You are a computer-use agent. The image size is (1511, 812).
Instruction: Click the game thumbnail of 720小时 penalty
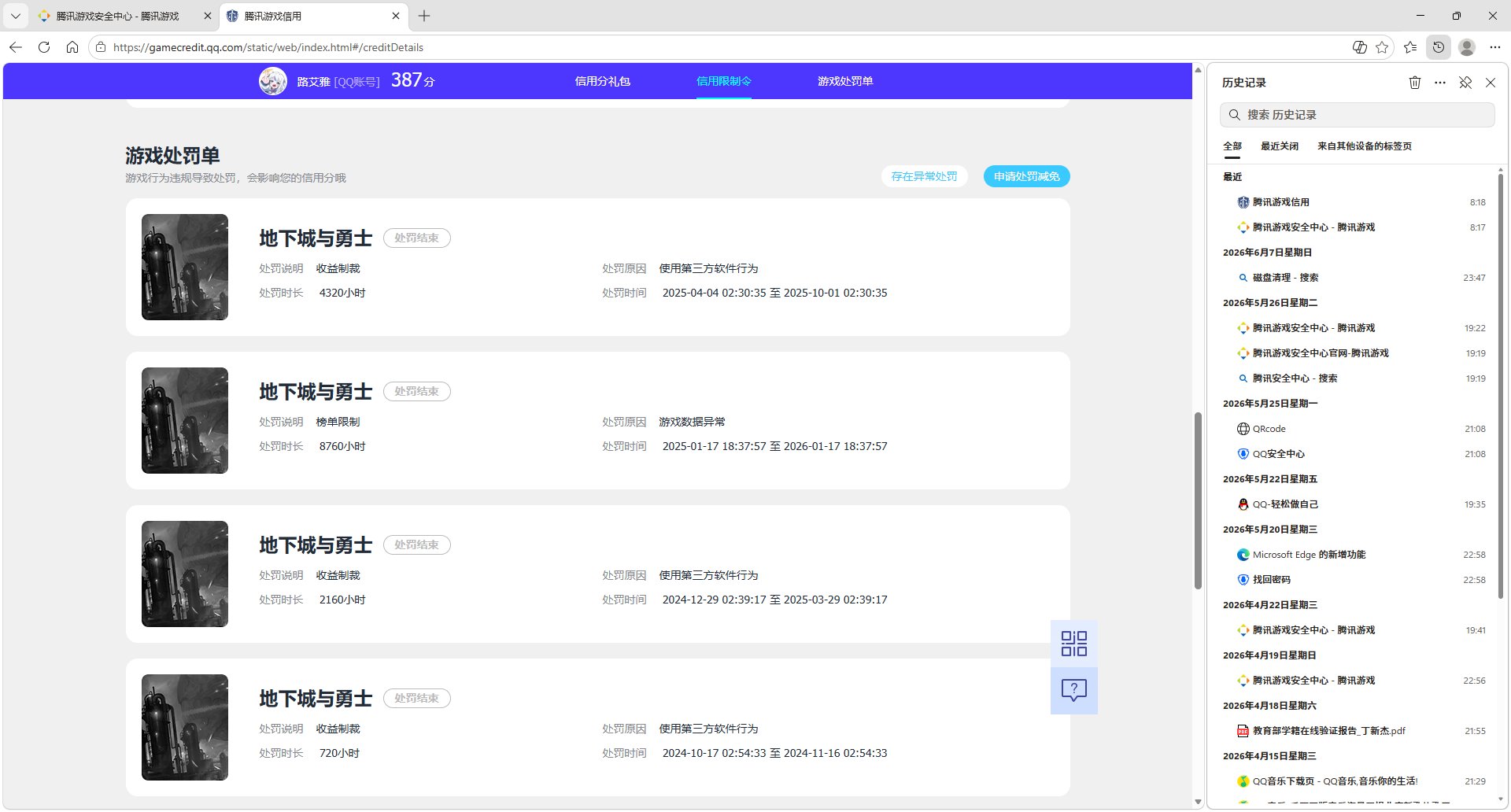click(185, 727)
